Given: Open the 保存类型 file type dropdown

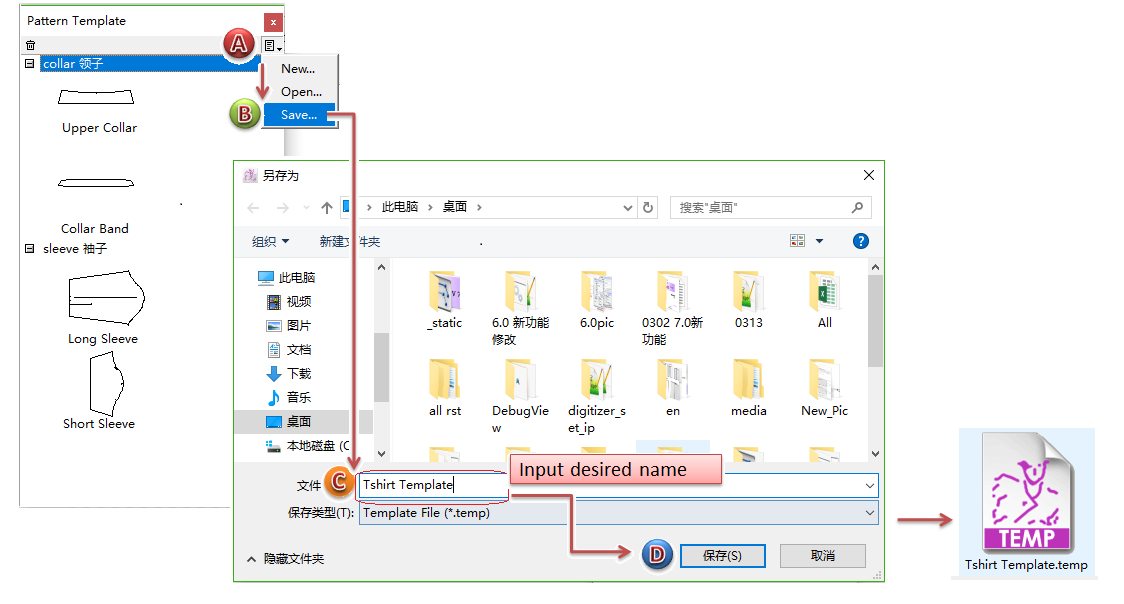Looking at the screenshot, I should point(618,513).
